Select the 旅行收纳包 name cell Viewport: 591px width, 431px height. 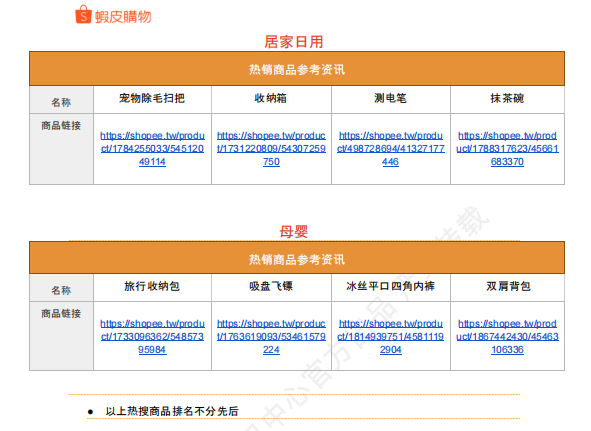152,287
